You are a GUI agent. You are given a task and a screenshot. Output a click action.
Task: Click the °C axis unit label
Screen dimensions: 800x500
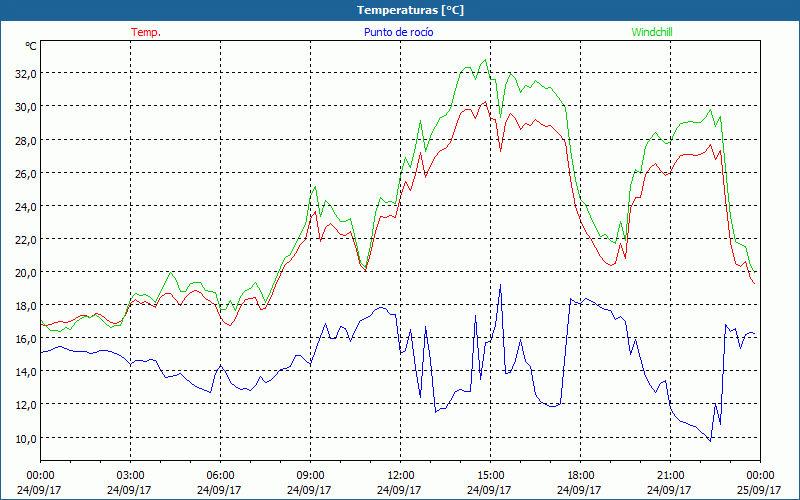tap(31, 46)
